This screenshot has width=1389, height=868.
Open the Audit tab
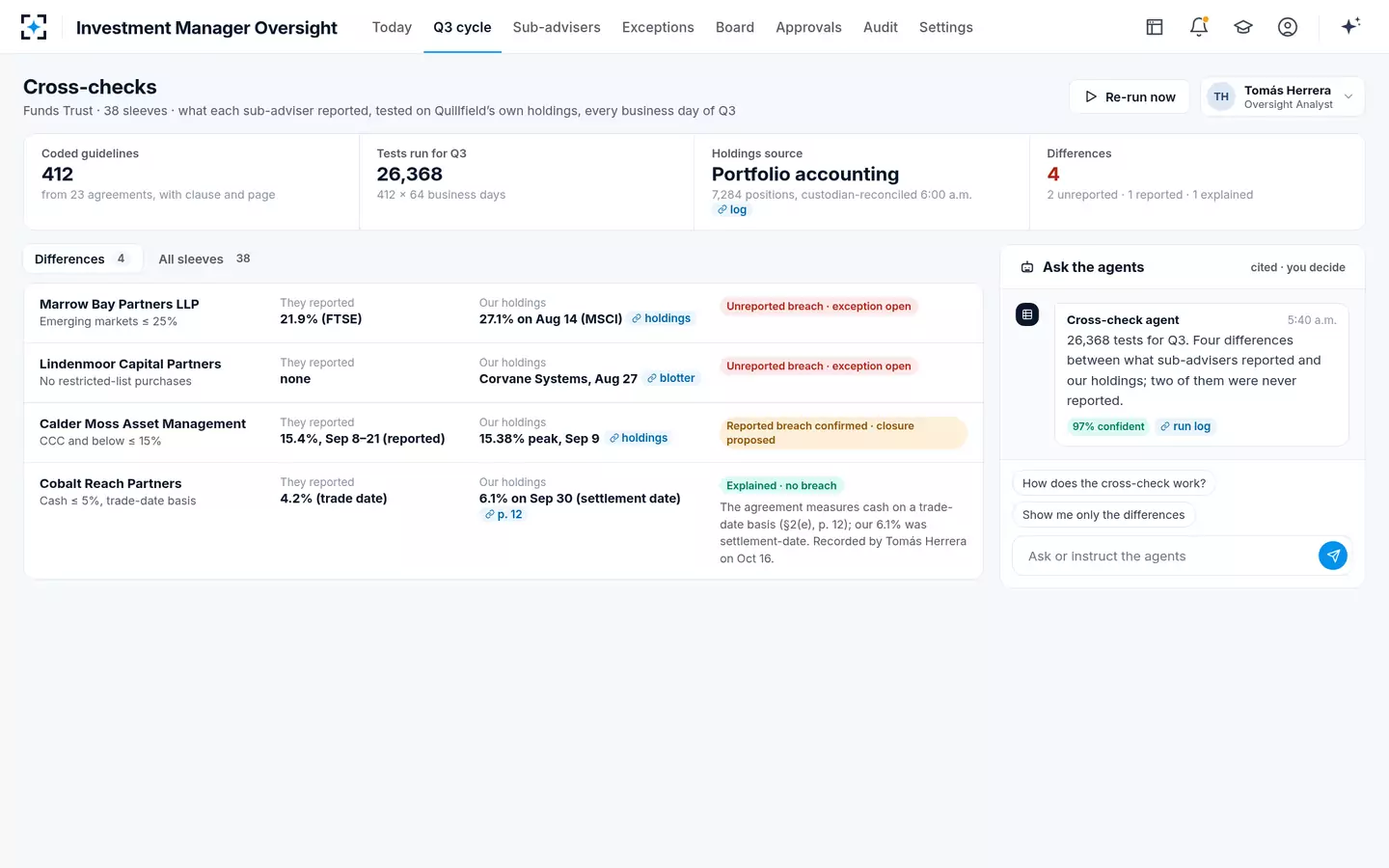click(881, 27)
